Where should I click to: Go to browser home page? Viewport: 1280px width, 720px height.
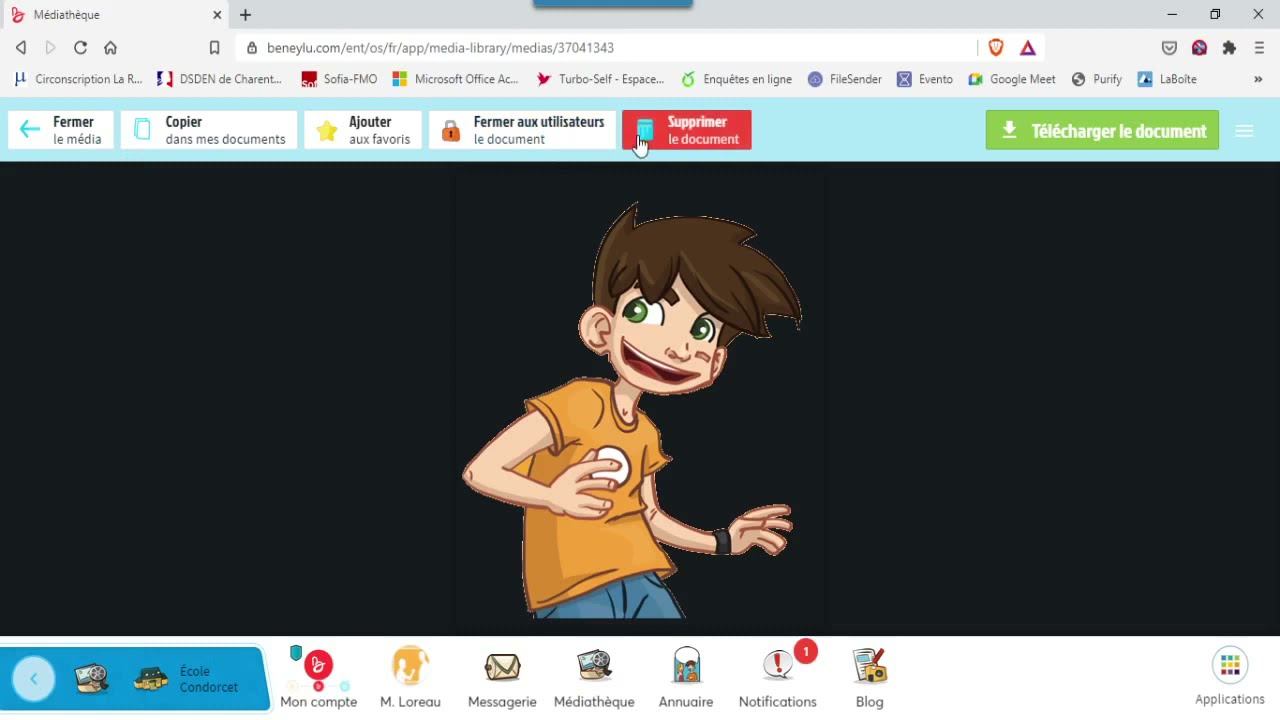point(110,47)
